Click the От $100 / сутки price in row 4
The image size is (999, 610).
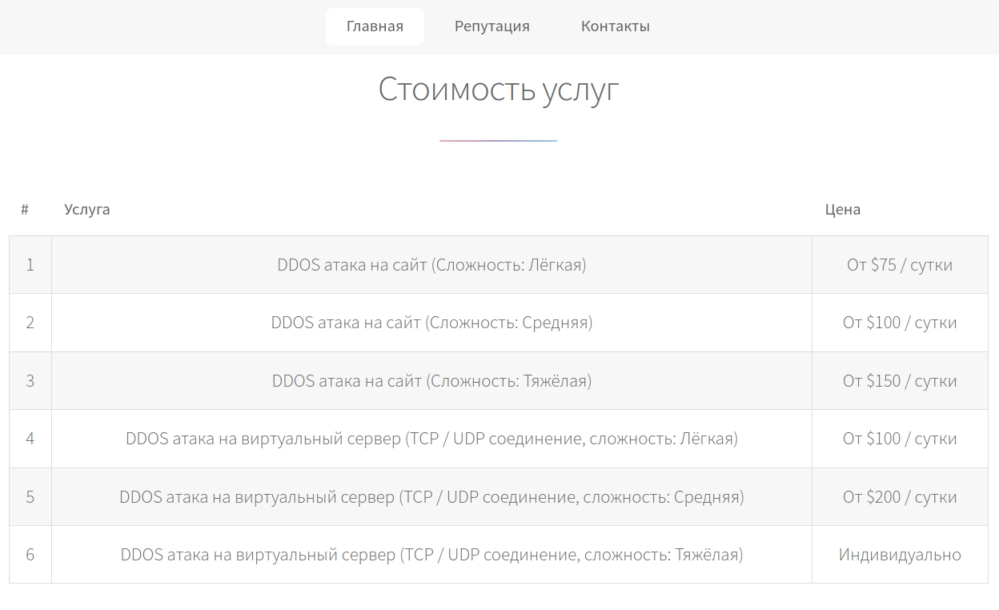tap(900, 439)
